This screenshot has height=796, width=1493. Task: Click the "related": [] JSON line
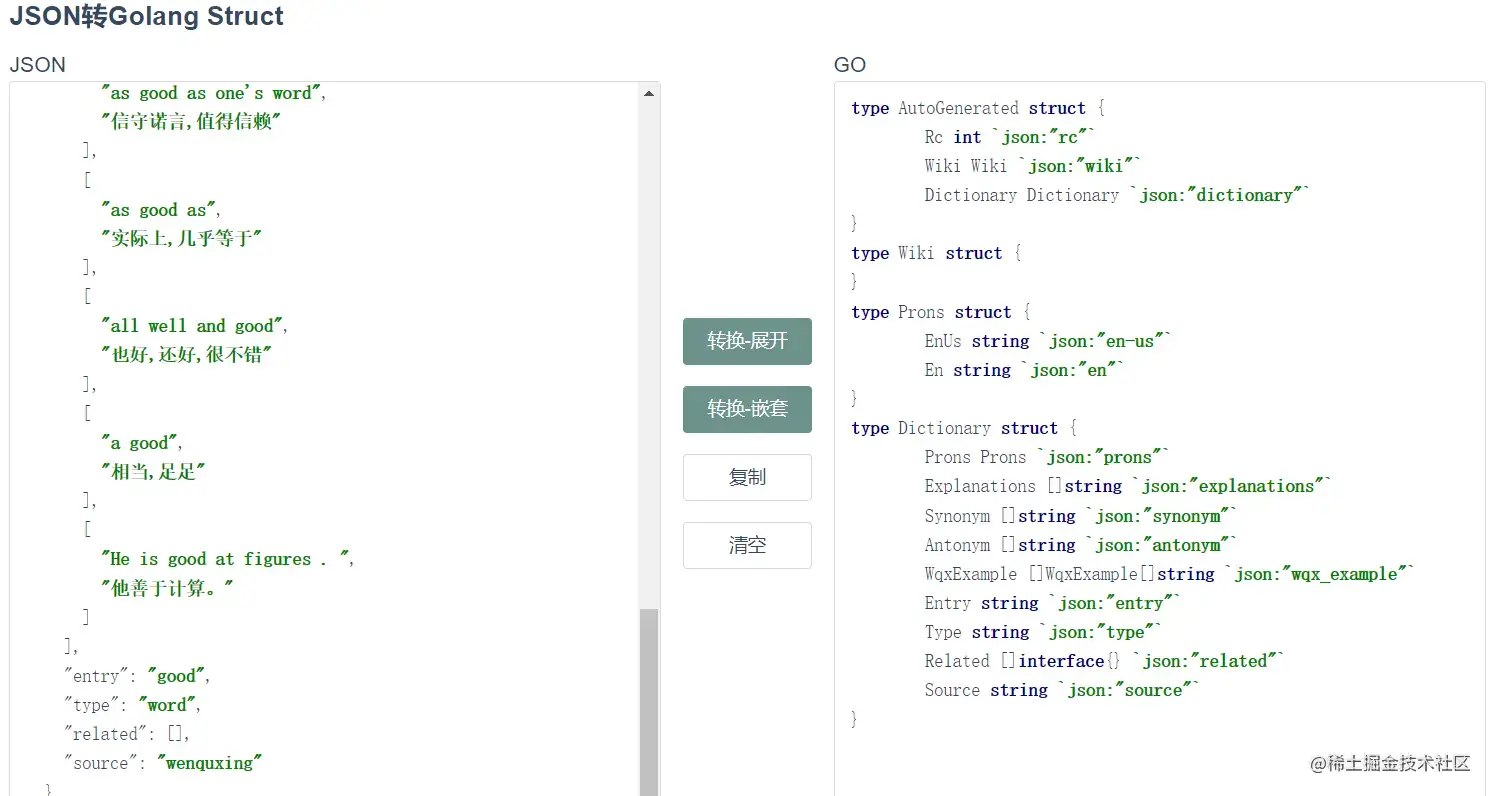click(127, 734)
